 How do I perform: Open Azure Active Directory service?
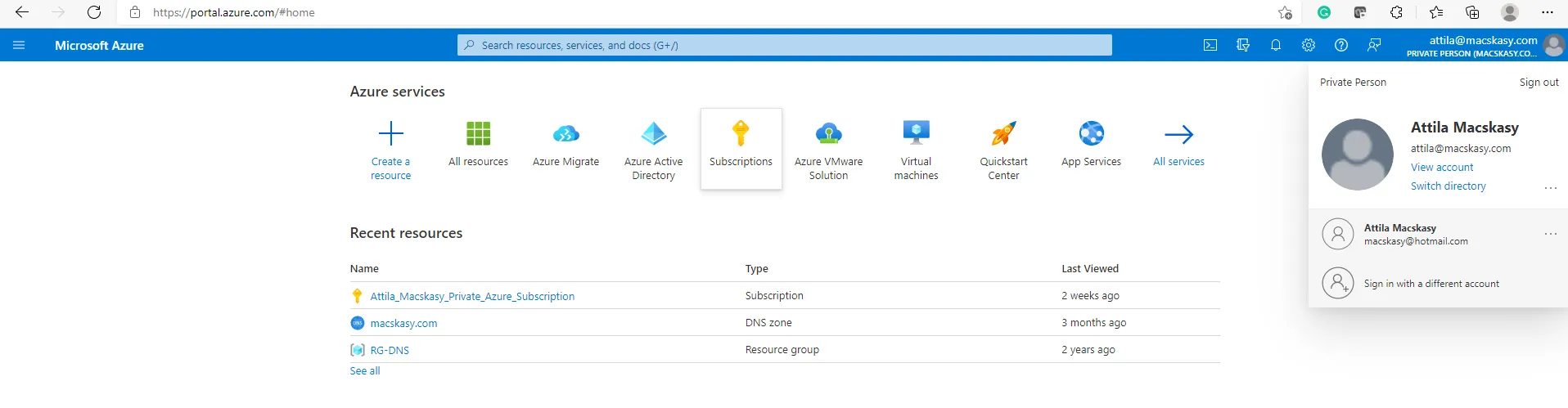click(x=653, y=149)
